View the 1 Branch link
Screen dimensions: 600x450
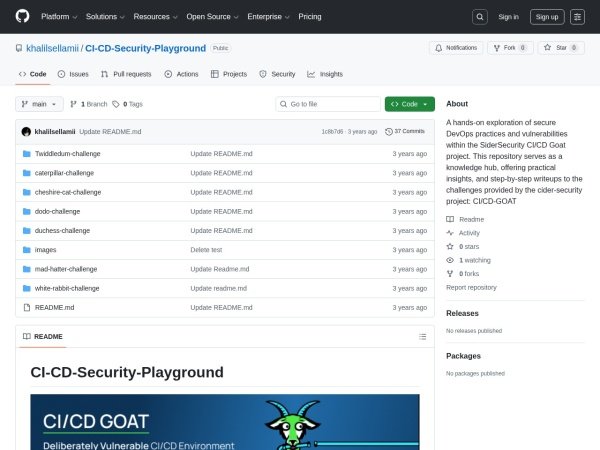coord(89,104)
